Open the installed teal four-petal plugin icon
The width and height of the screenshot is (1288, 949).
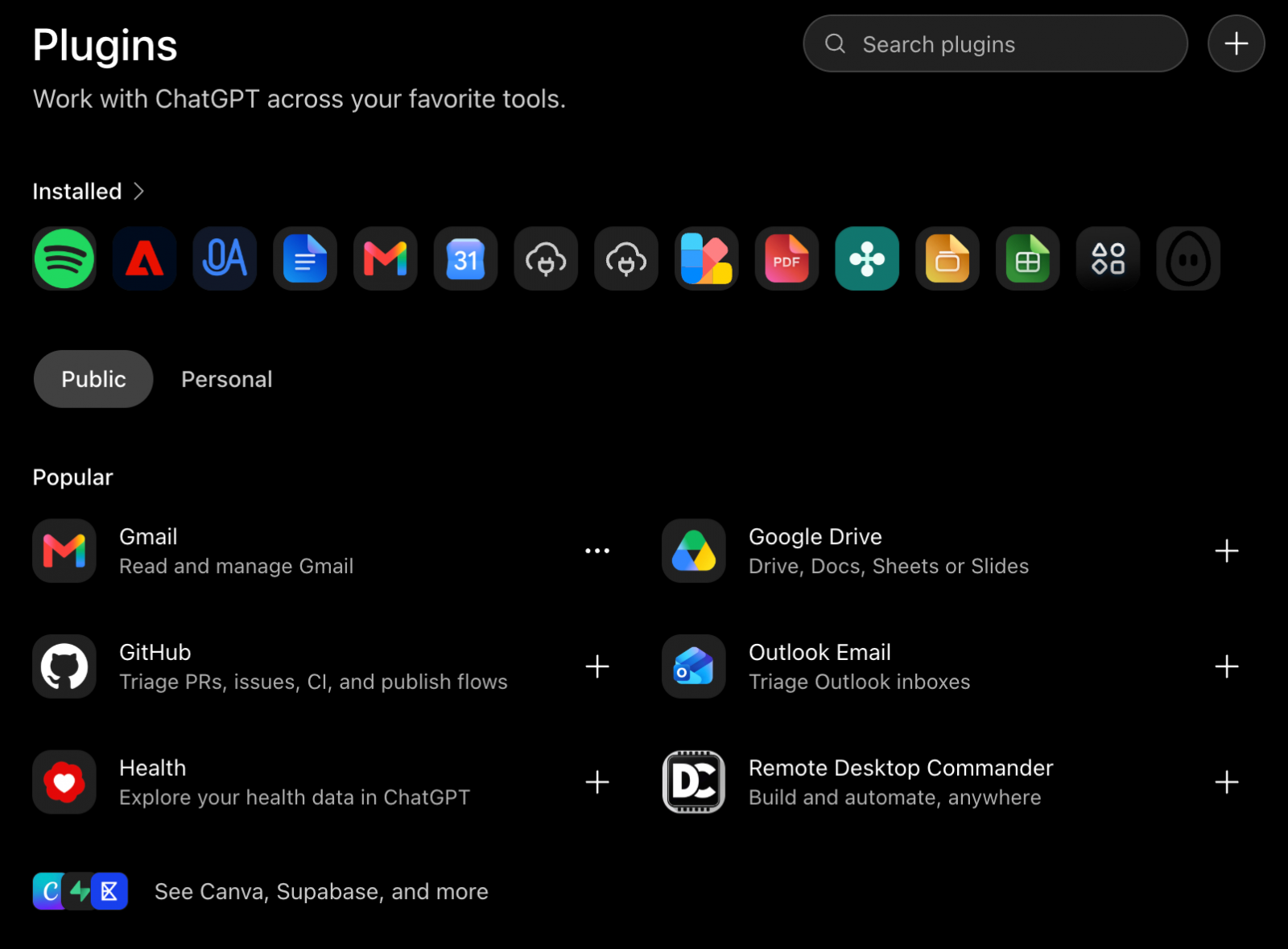[867, 258]
